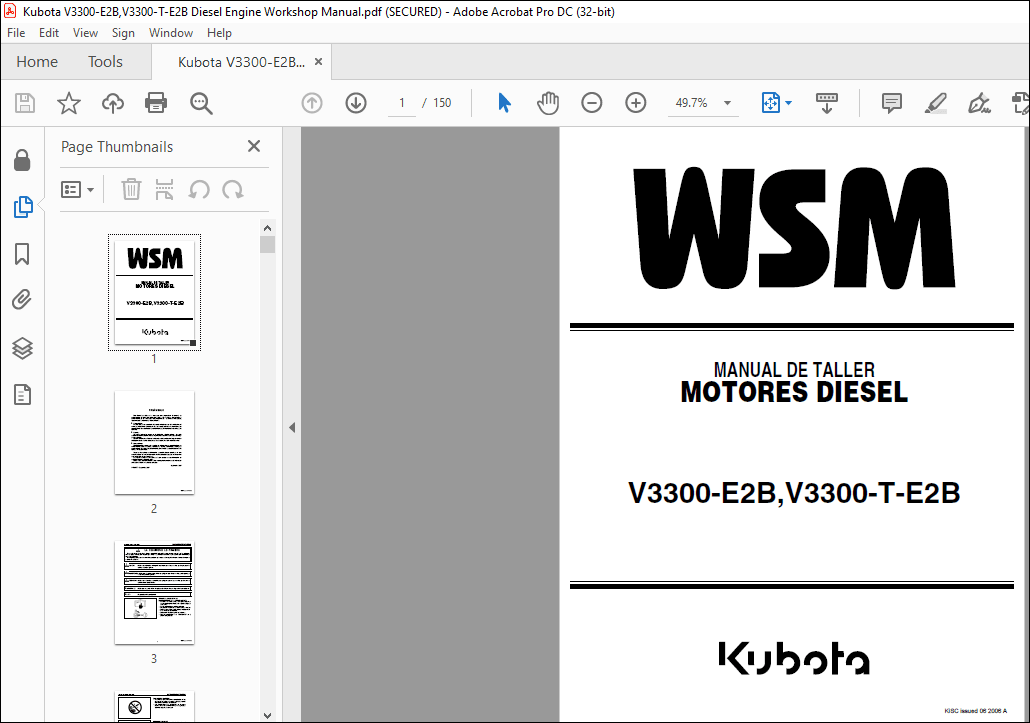The image size is (1030, 723).
Task: Select the Highlight text tool
Action: point(935,102)
